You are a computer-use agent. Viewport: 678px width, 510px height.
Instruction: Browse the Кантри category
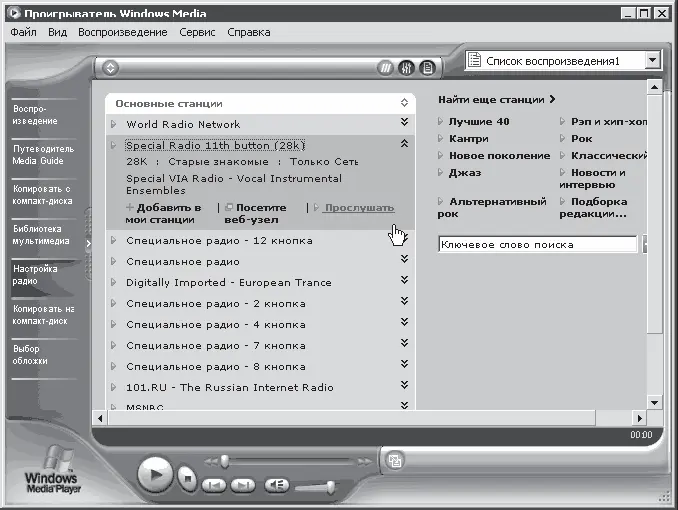469,139
